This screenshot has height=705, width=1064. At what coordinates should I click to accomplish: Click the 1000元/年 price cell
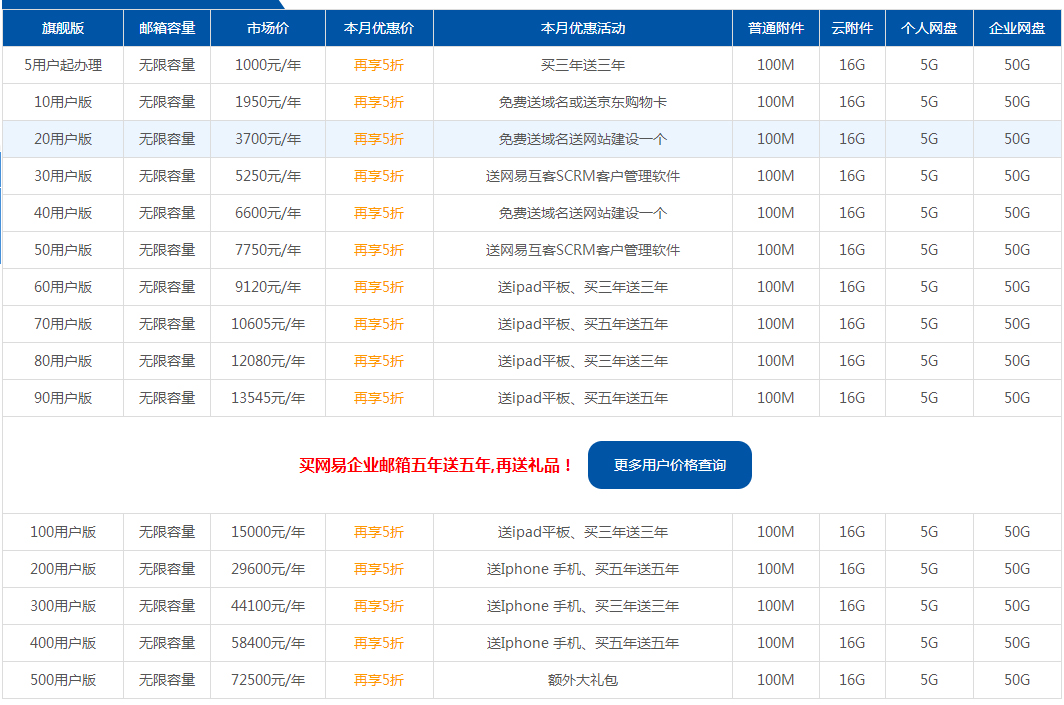pyautogui.click(x=268, y=65)
